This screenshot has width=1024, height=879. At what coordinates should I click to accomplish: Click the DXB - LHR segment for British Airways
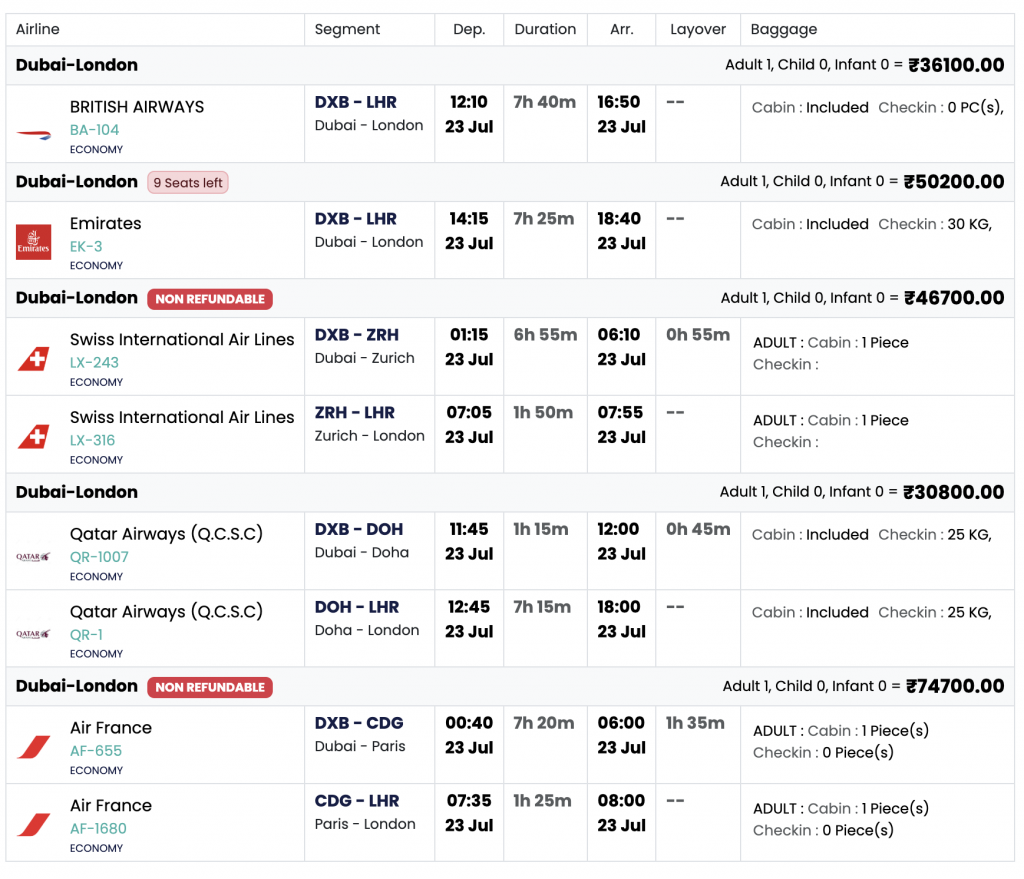(355, 103)
